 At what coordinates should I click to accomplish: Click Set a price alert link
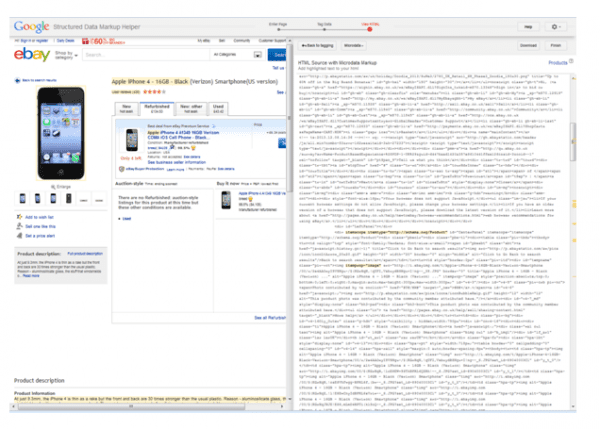(x=40, y=236)
